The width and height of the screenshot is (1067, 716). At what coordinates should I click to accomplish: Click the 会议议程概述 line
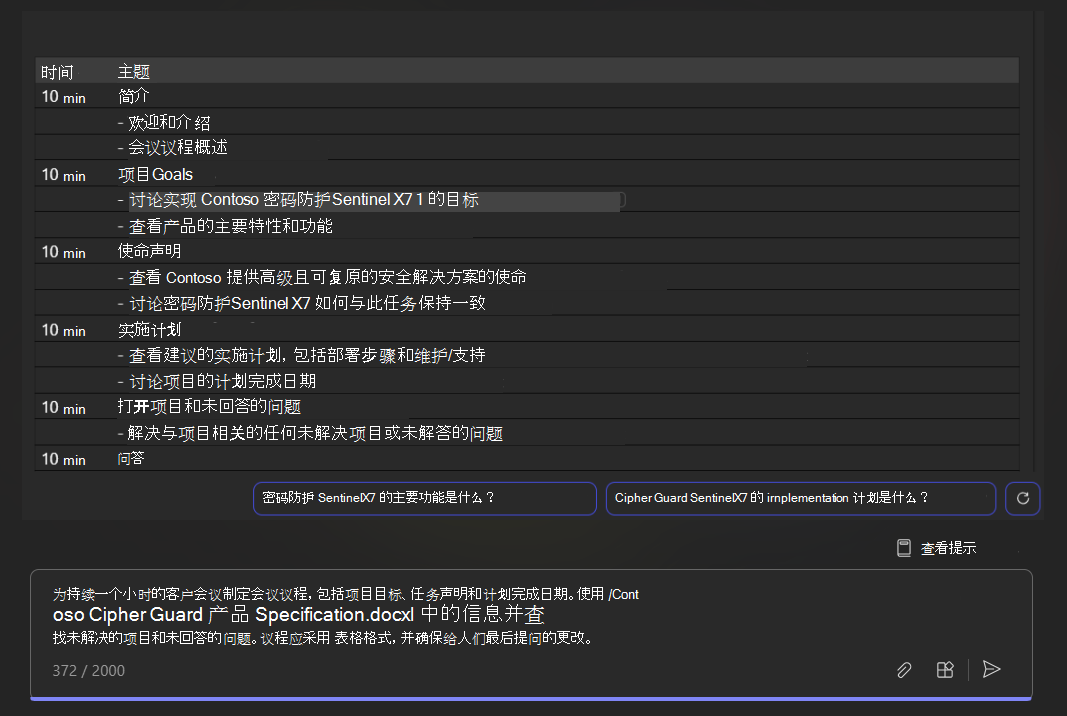click(x=172, y=148)
